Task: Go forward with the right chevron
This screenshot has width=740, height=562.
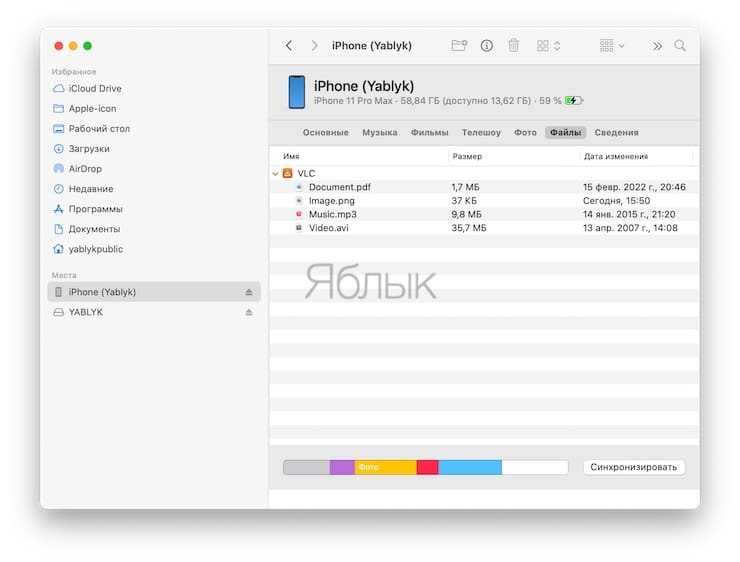Action: pos(314,46)
